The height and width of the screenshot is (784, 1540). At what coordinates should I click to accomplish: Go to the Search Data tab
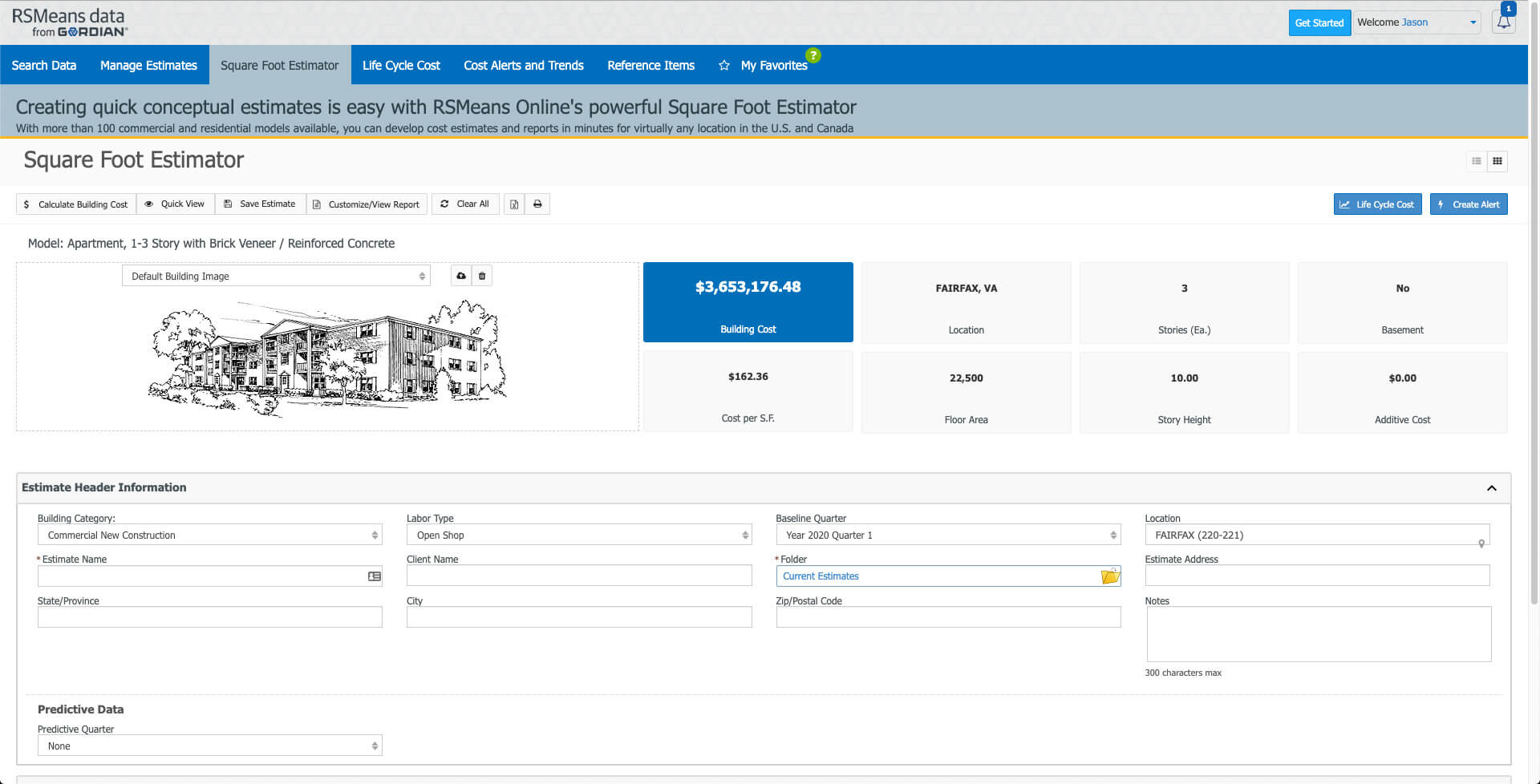(44, 65)
